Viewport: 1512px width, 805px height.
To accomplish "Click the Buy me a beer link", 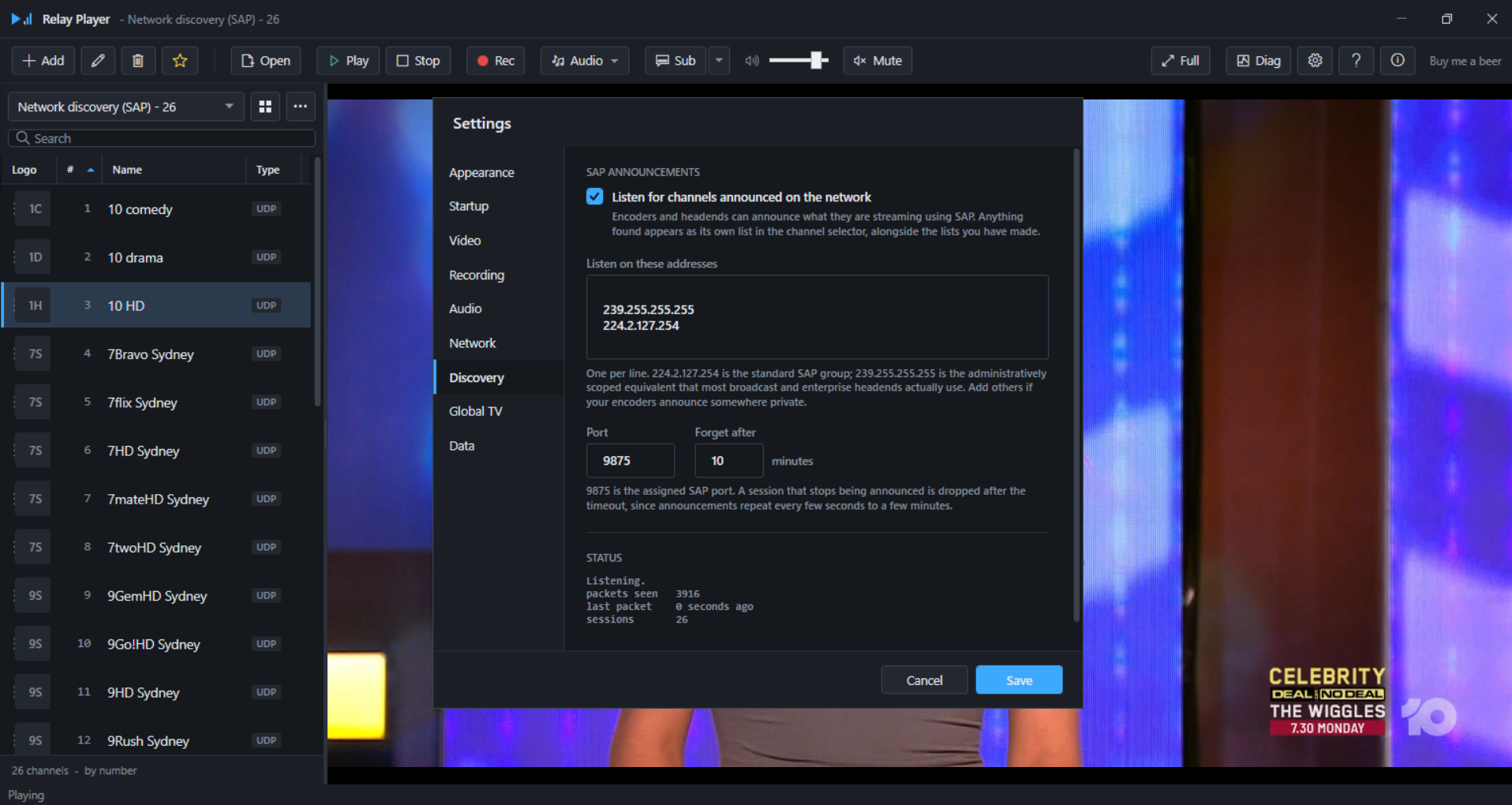I will point(1465,61).
